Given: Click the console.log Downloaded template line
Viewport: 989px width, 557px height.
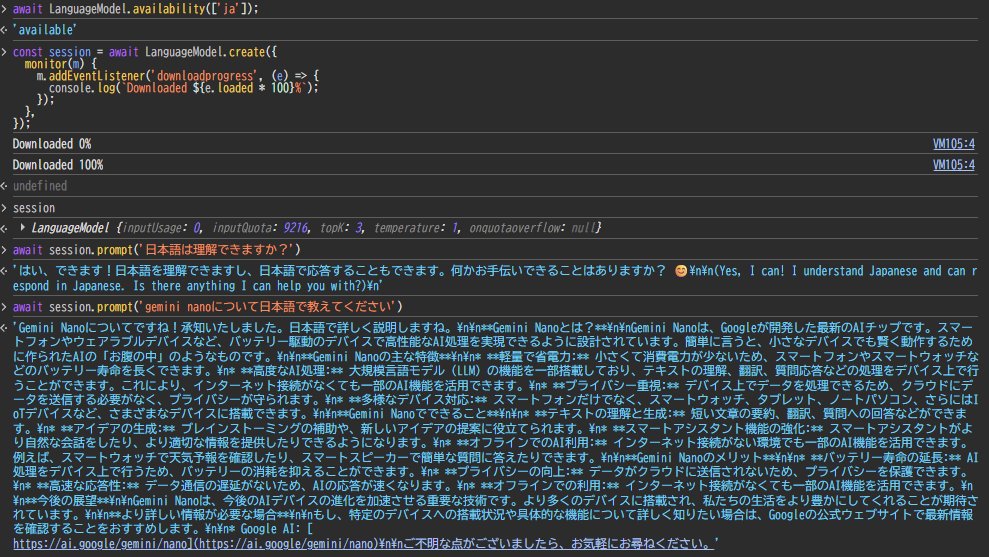Looking at the screenshot, I should click(184, 88).
